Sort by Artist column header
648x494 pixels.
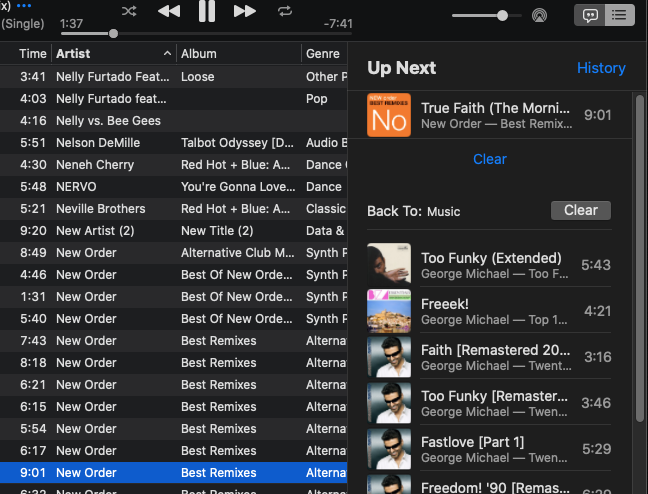point(114,54)
